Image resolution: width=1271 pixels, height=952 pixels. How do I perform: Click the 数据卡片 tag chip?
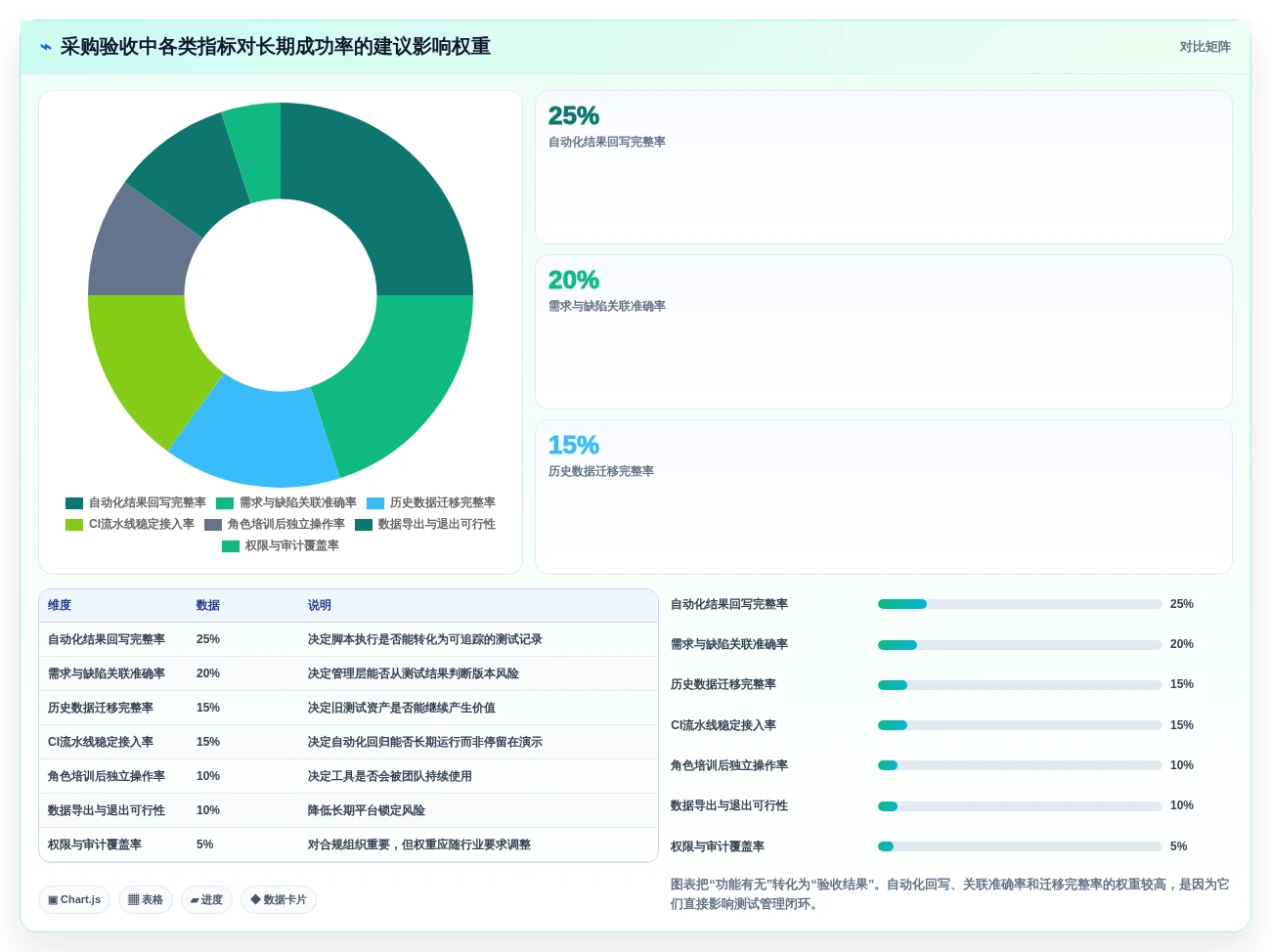coord(279,900)
